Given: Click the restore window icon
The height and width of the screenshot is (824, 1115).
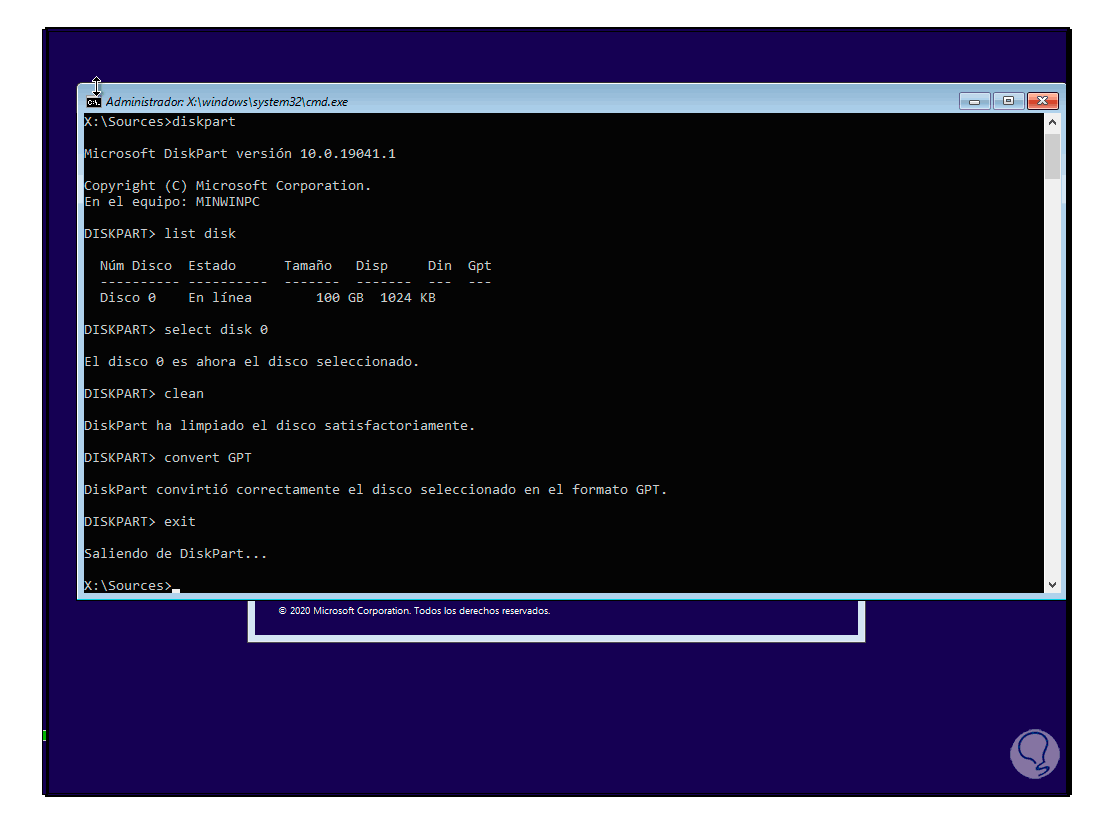Looking at the screenshot, I should click(1008, 101).
